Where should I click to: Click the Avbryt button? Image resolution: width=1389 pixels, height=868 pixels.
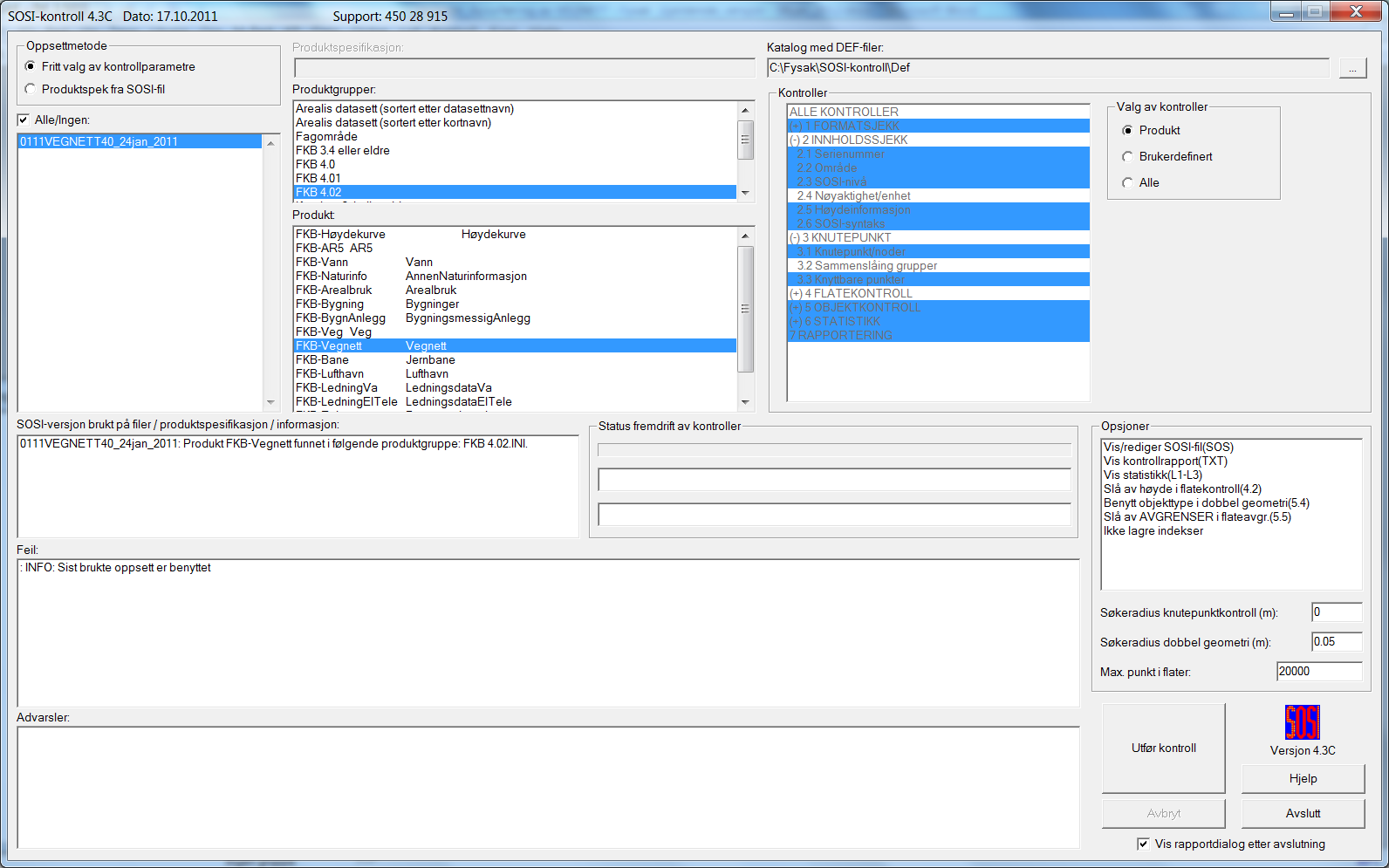point(1164,813)
